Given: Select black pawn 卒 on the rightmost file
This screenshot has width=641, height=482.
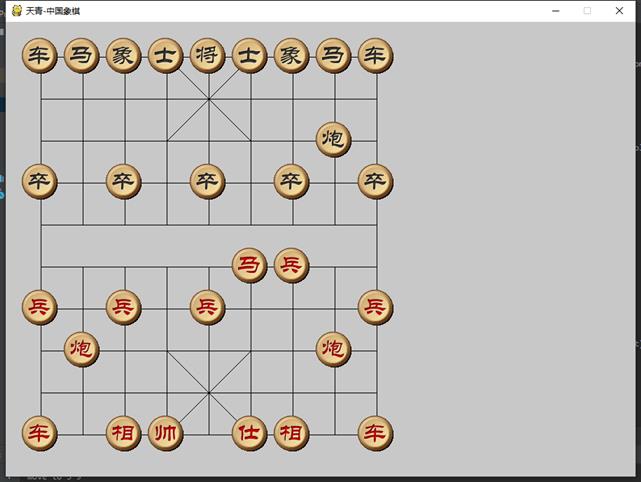Looking at the screenshot, I should [375, 182].
